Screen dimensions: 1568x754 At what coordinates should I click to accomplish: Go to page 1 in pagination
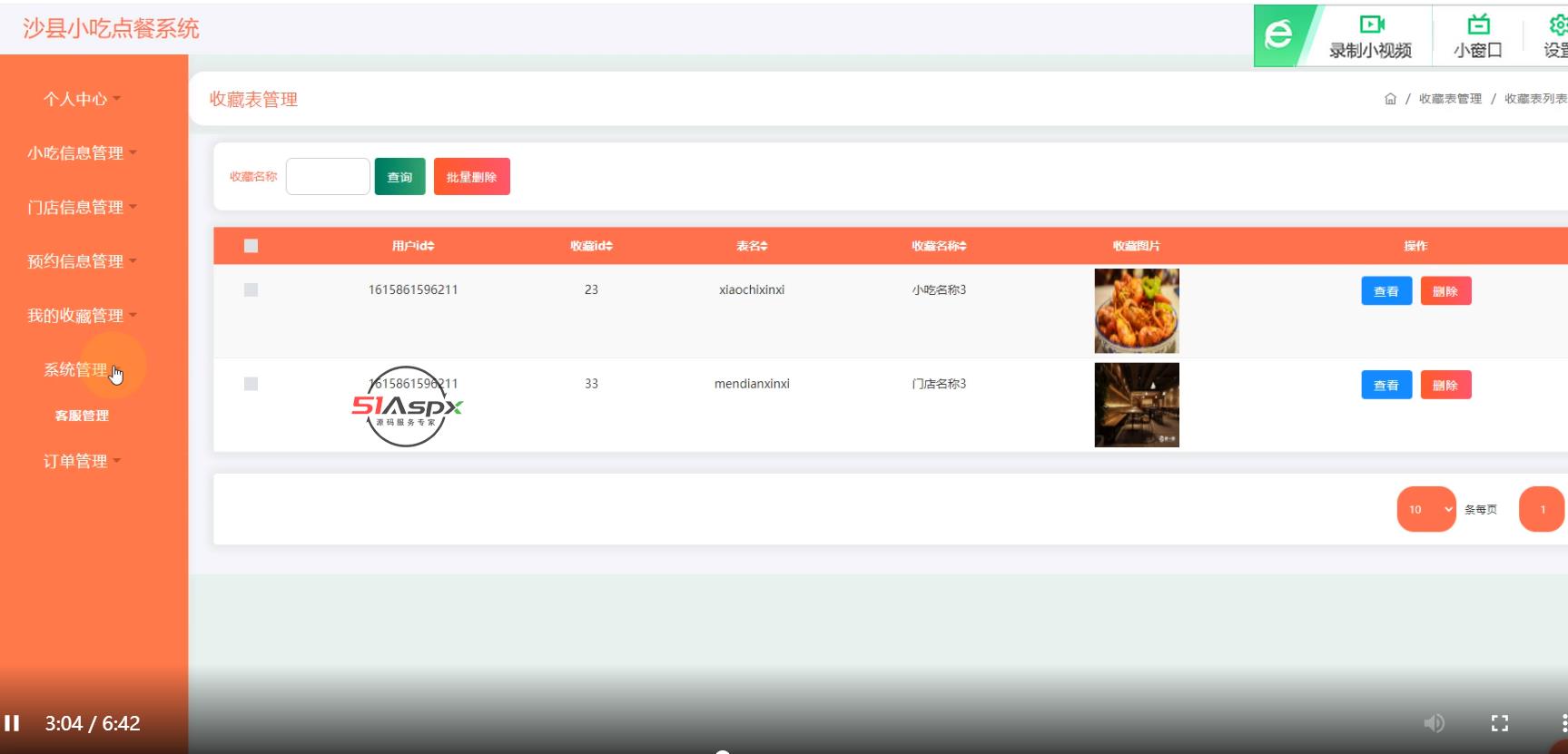[x=1542, y=509]
